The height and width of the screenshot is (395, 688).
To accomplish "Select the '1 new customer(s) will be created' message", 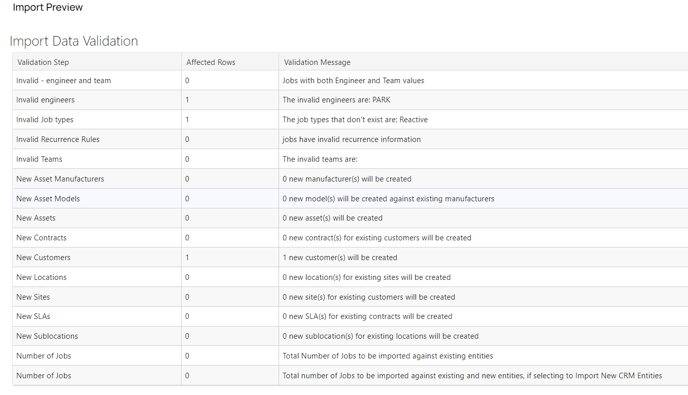I will coord(340,257).
